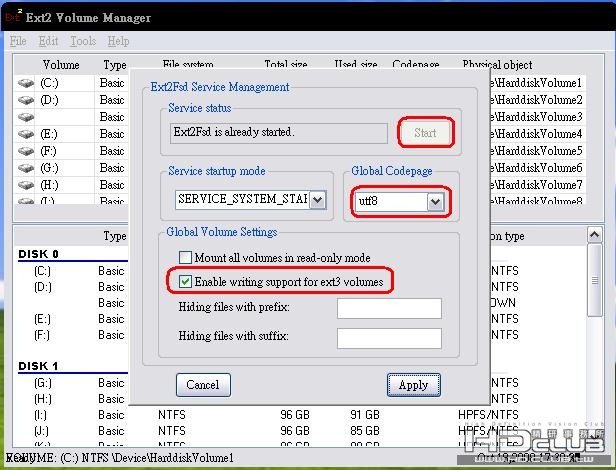Click the G: drive icon in volume list
Screen dimensions: 616x470
point(26,168)
